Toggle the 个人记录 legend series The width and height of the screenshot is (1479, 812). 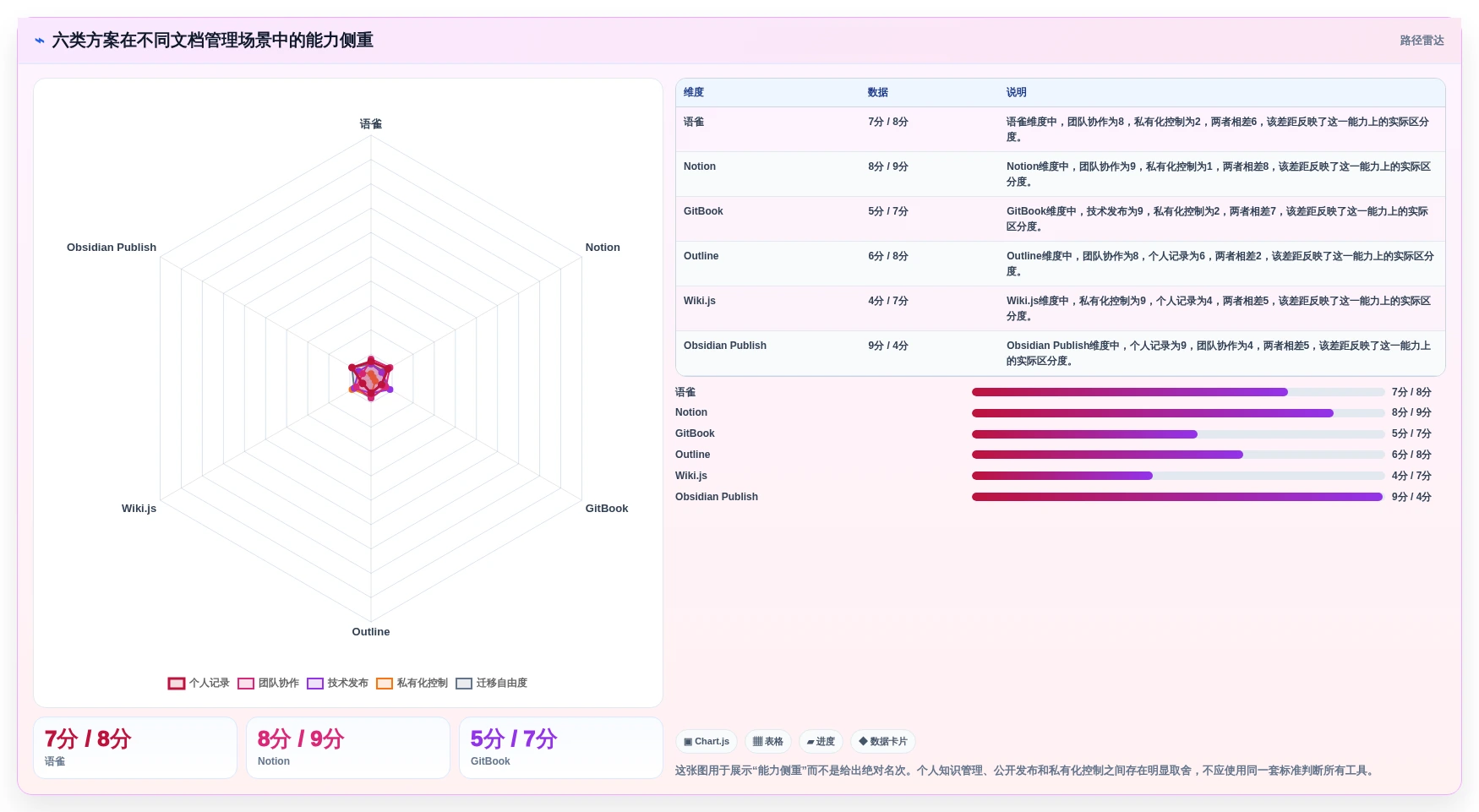tap(199, 683)
